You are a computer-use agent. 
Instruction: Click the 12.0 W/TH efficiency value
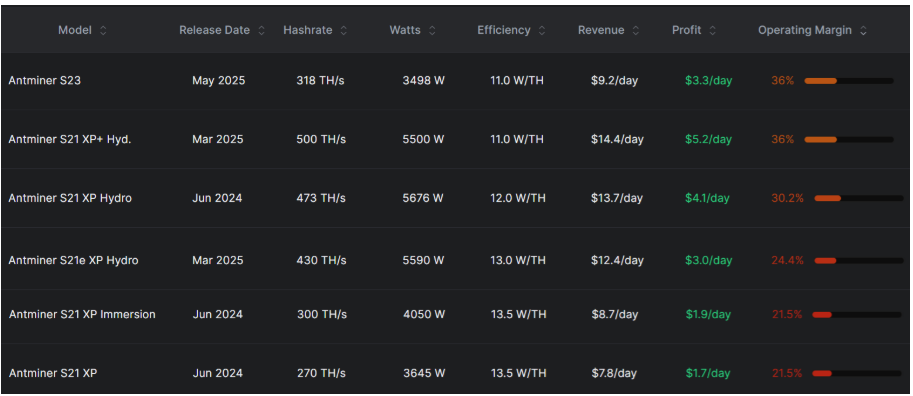pyautogui.click(x=518, y=199)
